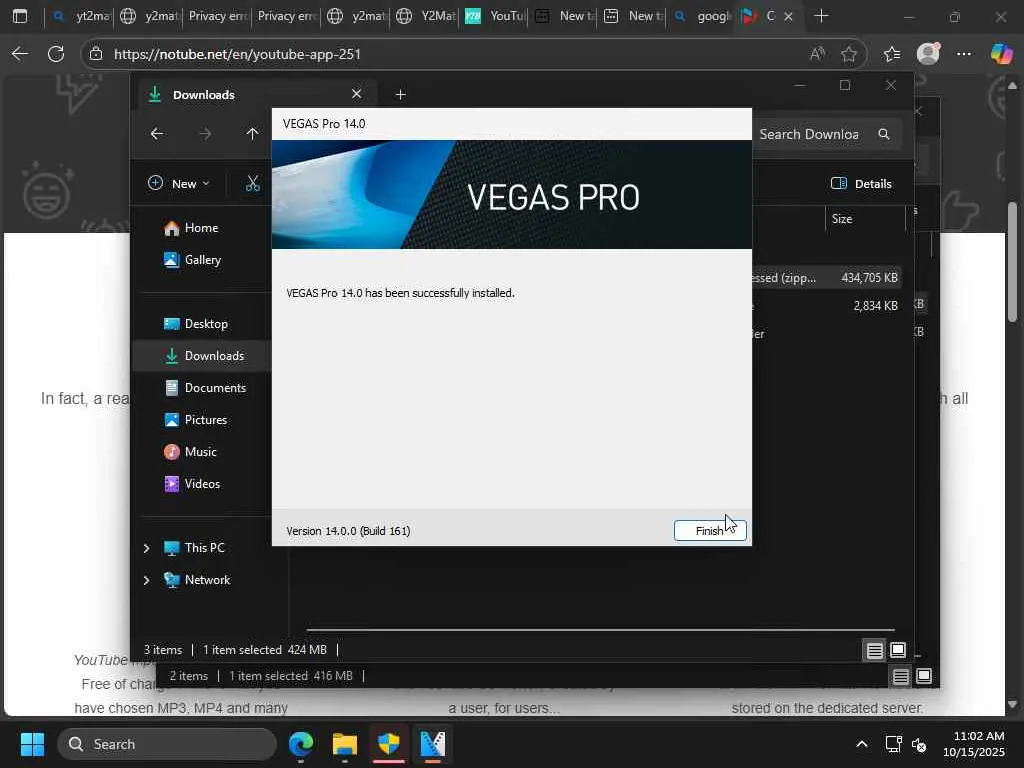
Task: Click the site info lock icon
Action: click(96, 54)
